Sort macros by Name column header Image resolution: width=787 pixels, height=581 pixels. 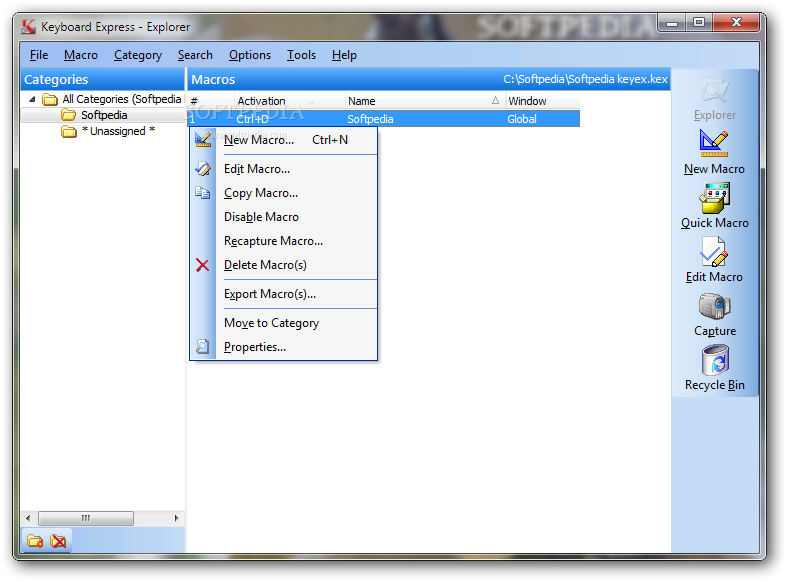(x=425, y=101)
